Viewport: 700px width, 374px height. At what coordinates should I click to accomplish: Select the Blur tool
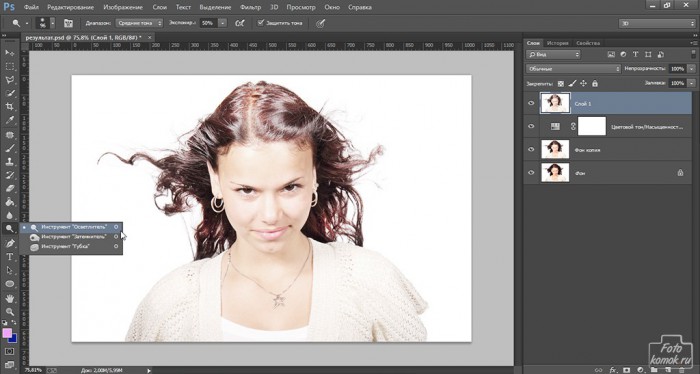[x=9, y=215]
